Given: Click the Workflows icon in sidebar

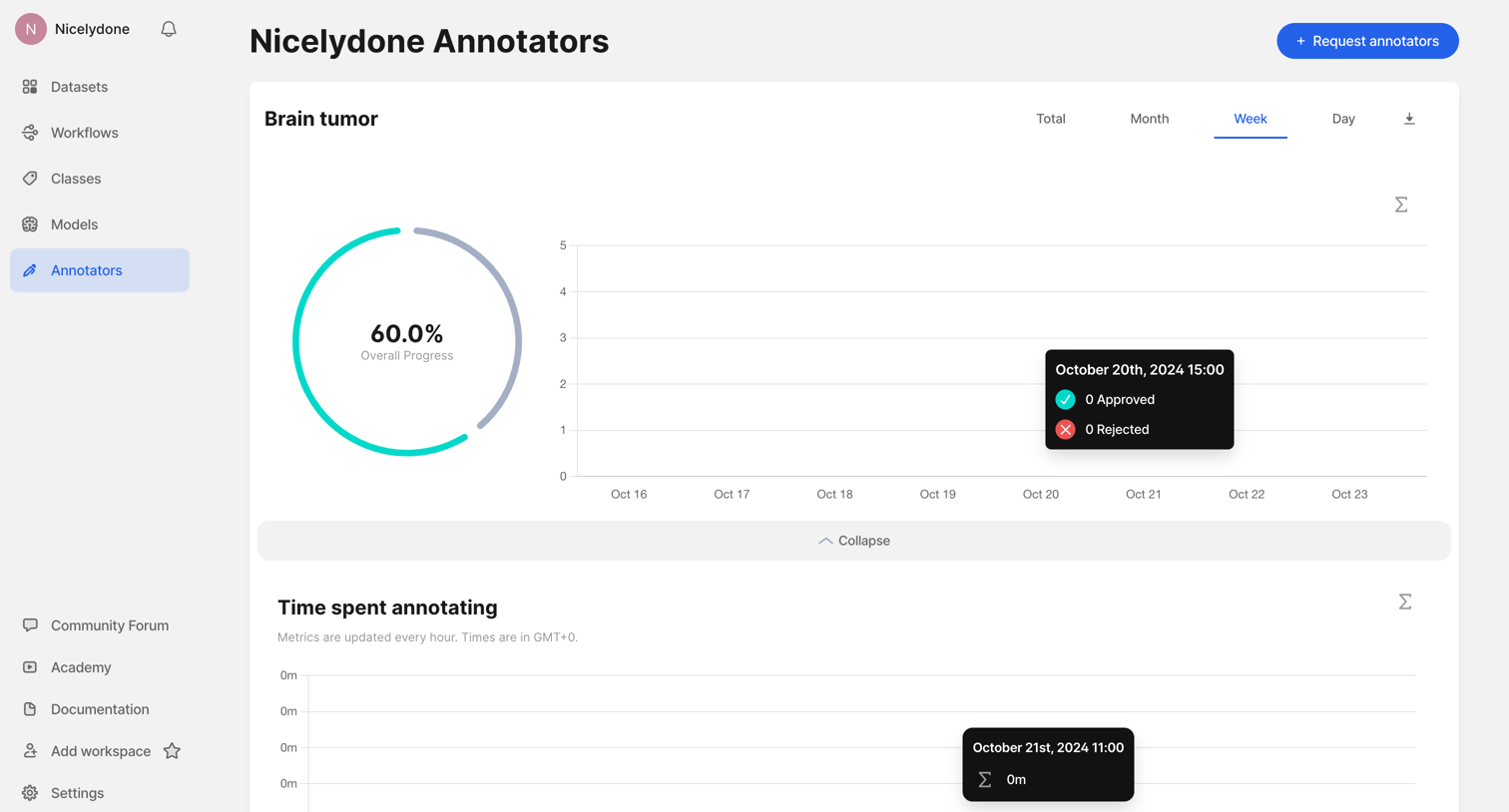Looking at the screenshot, I should pos(30,133).
